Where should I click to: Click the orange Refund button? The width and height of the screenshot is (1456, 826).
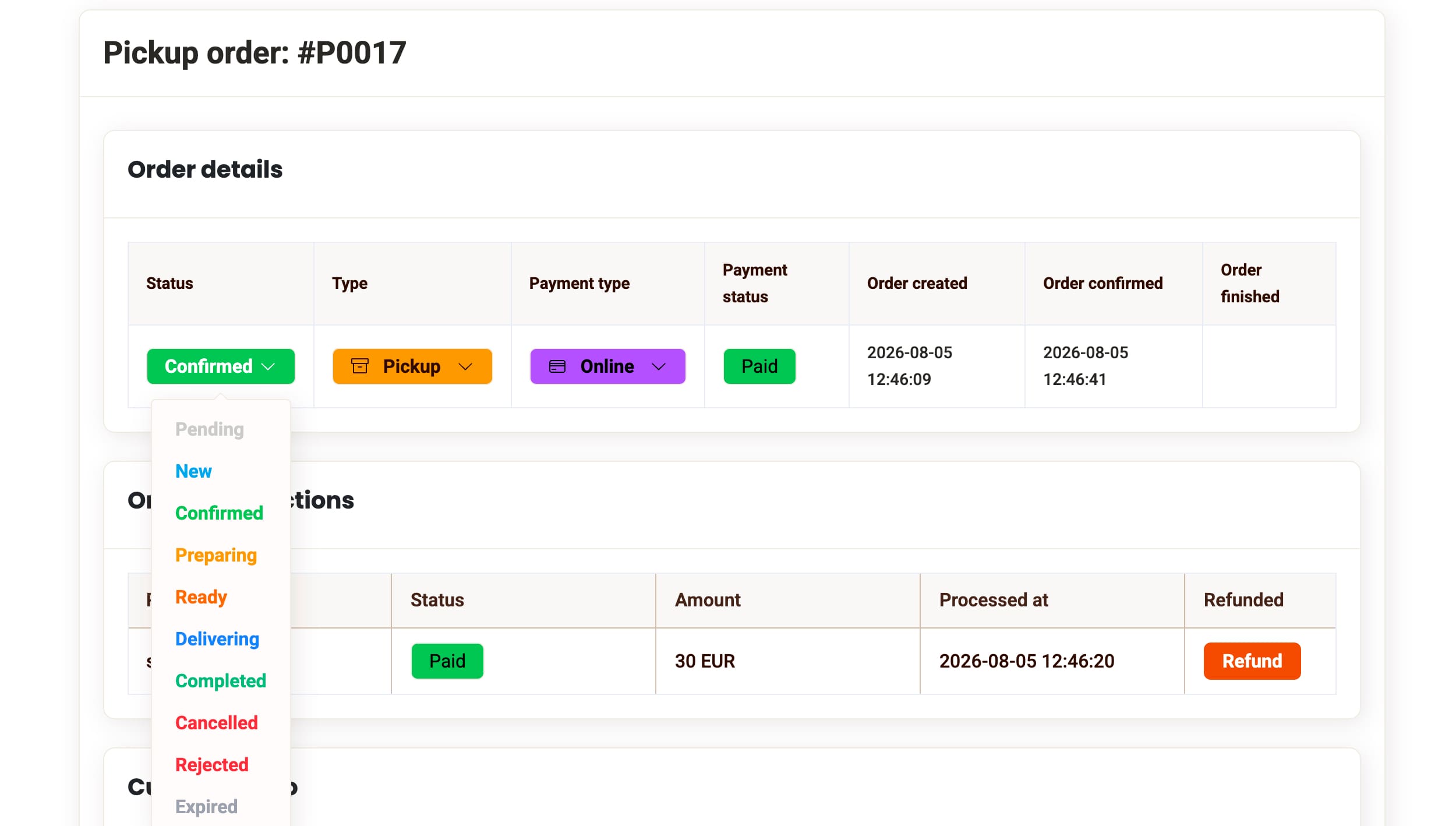[1252, 661]
